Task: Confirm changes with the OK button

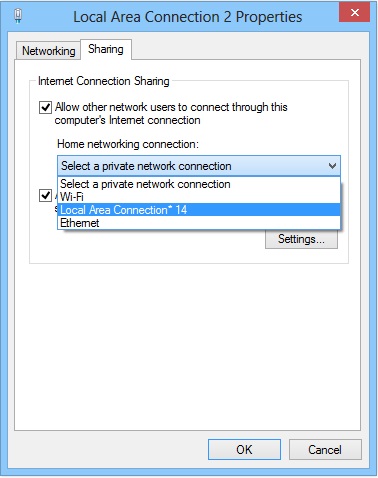Action: [244, 449]
